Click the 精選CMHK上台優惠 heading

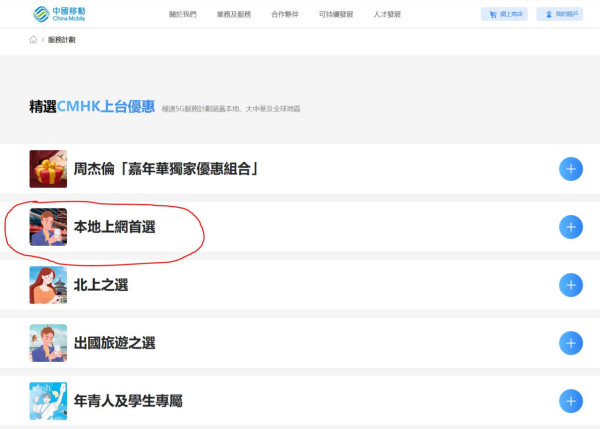(92, 106)
